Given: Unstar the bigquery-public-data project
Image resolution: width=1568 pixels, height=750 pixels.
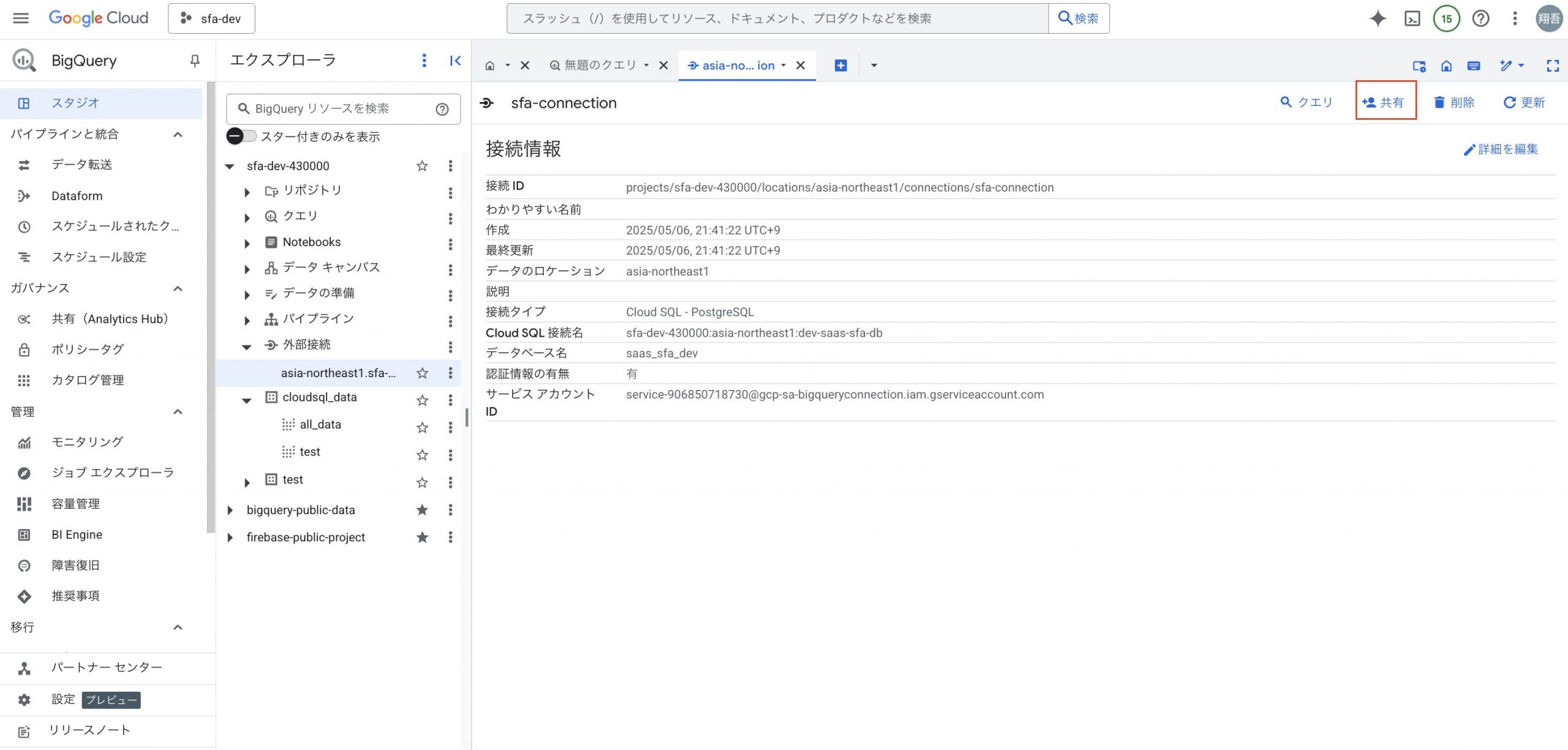Looking at the screenshot, I should point(422,510).
